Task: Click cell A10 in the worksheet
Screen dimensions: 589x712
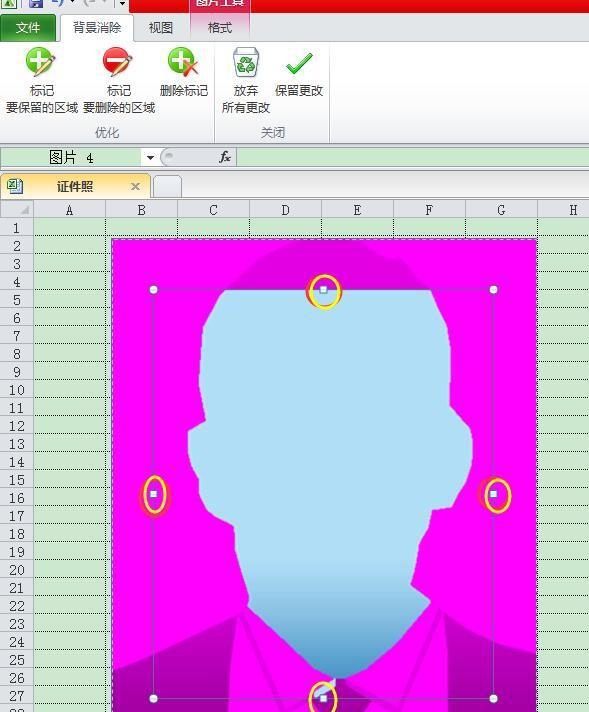Action: click(x=69, y=390)
